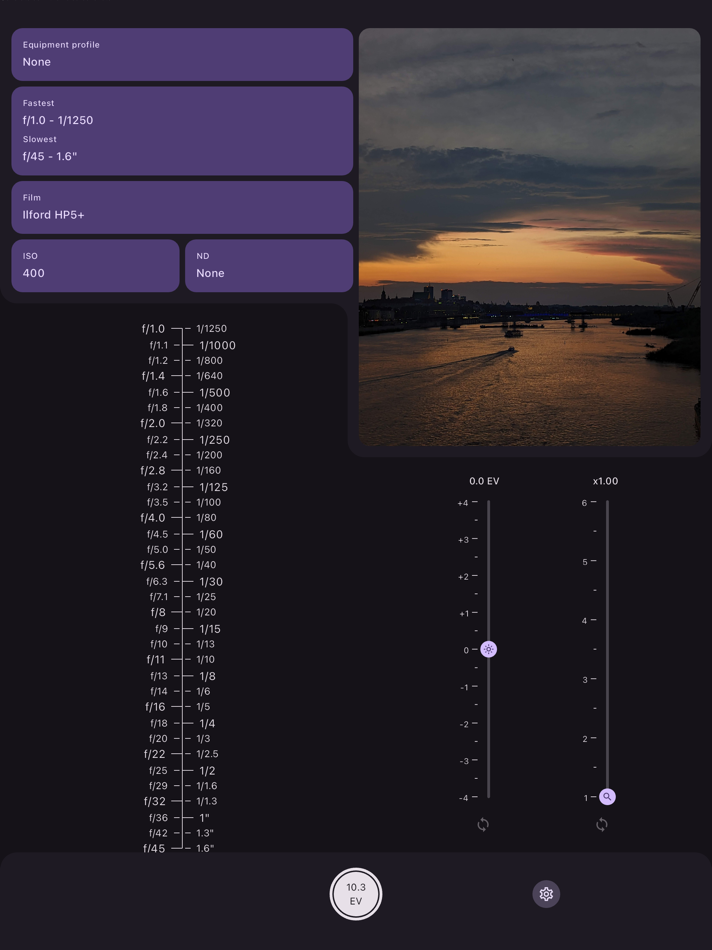712x950 pixels.
Task: Click the 0.0 EV compensation readout
Action: pyautogui.click(x=484, y=481)
